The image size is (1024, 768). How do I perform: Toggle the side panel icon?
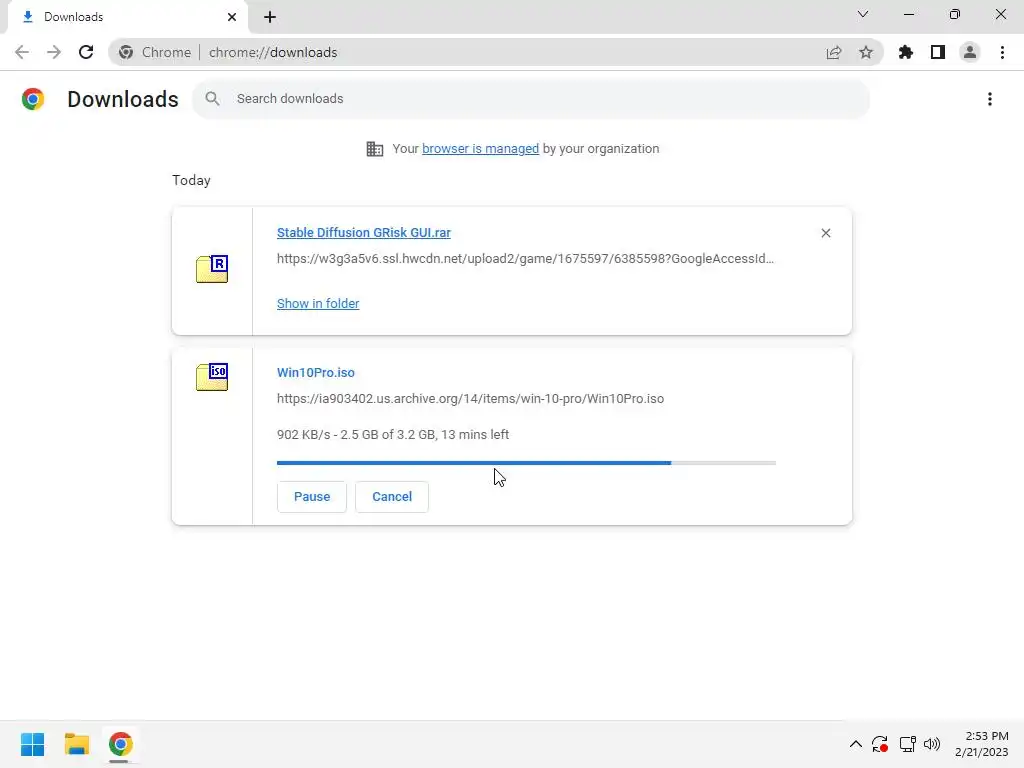coord(938,52)
